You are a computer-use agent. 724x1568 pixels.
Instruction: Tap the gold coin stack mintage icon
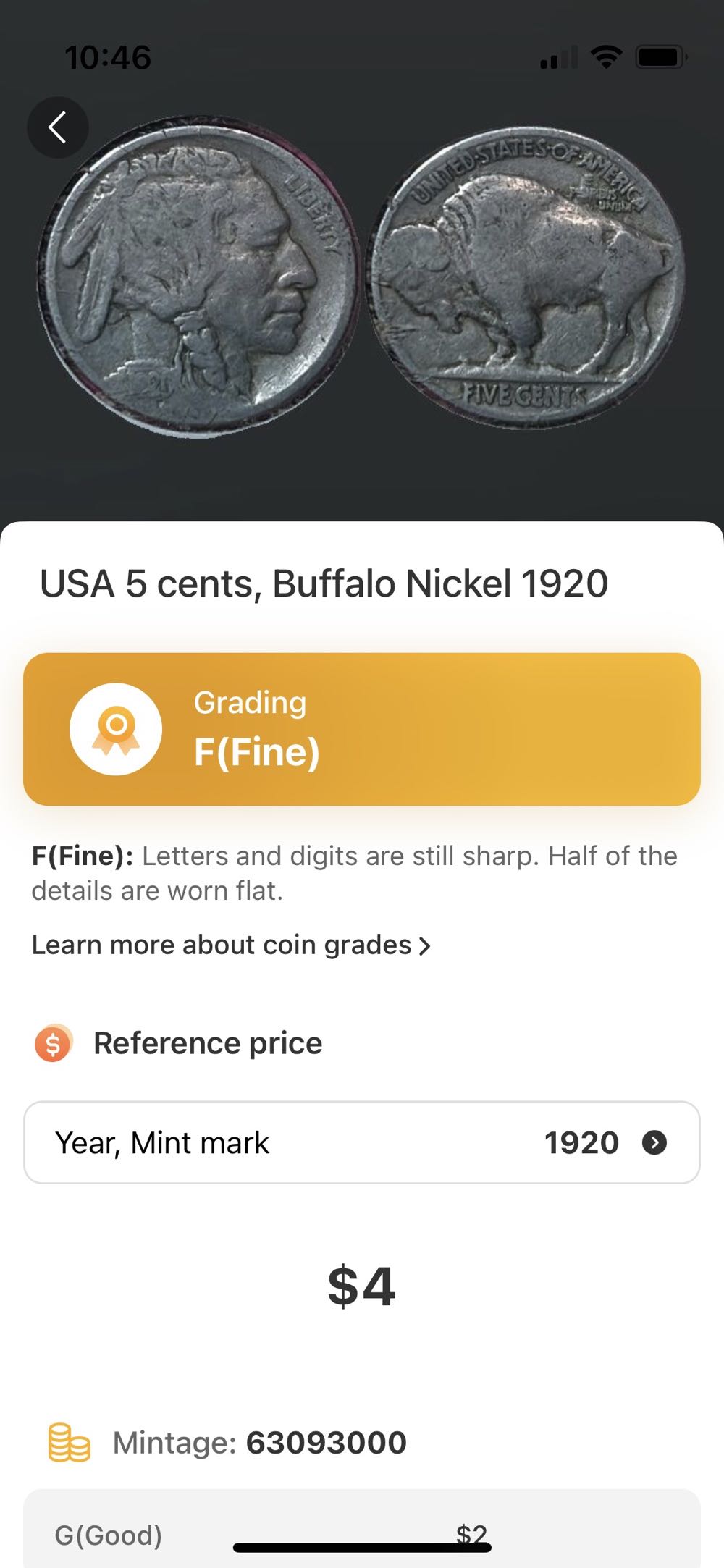coord(69,1442)
